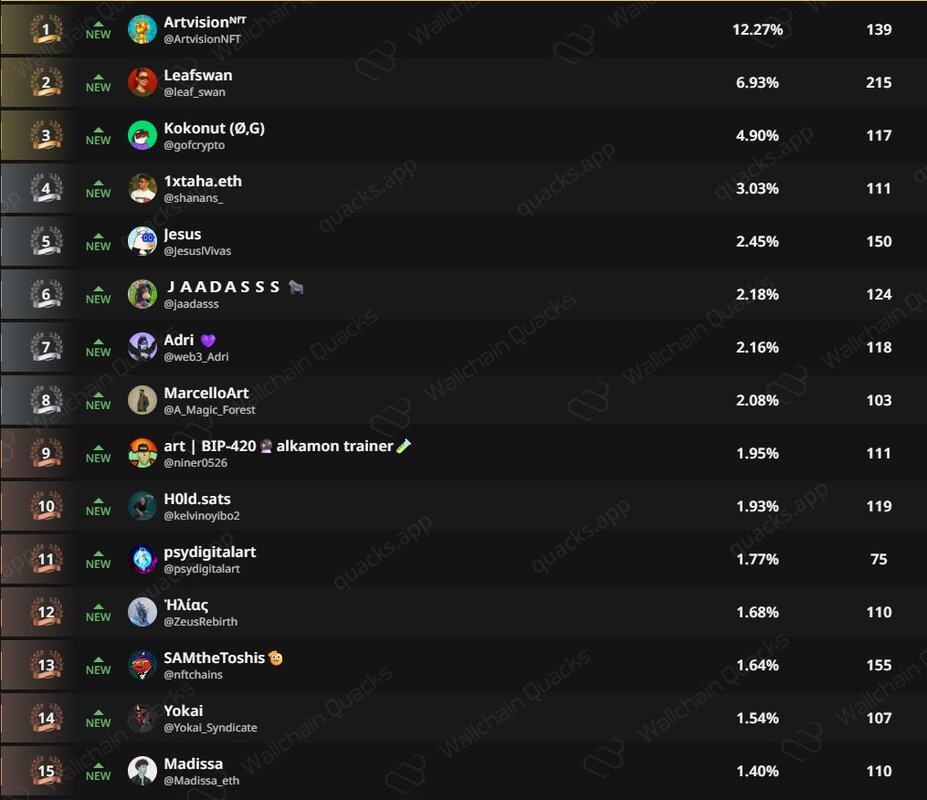Click the gorilla emoji after JAADASSS

point(296,287)
